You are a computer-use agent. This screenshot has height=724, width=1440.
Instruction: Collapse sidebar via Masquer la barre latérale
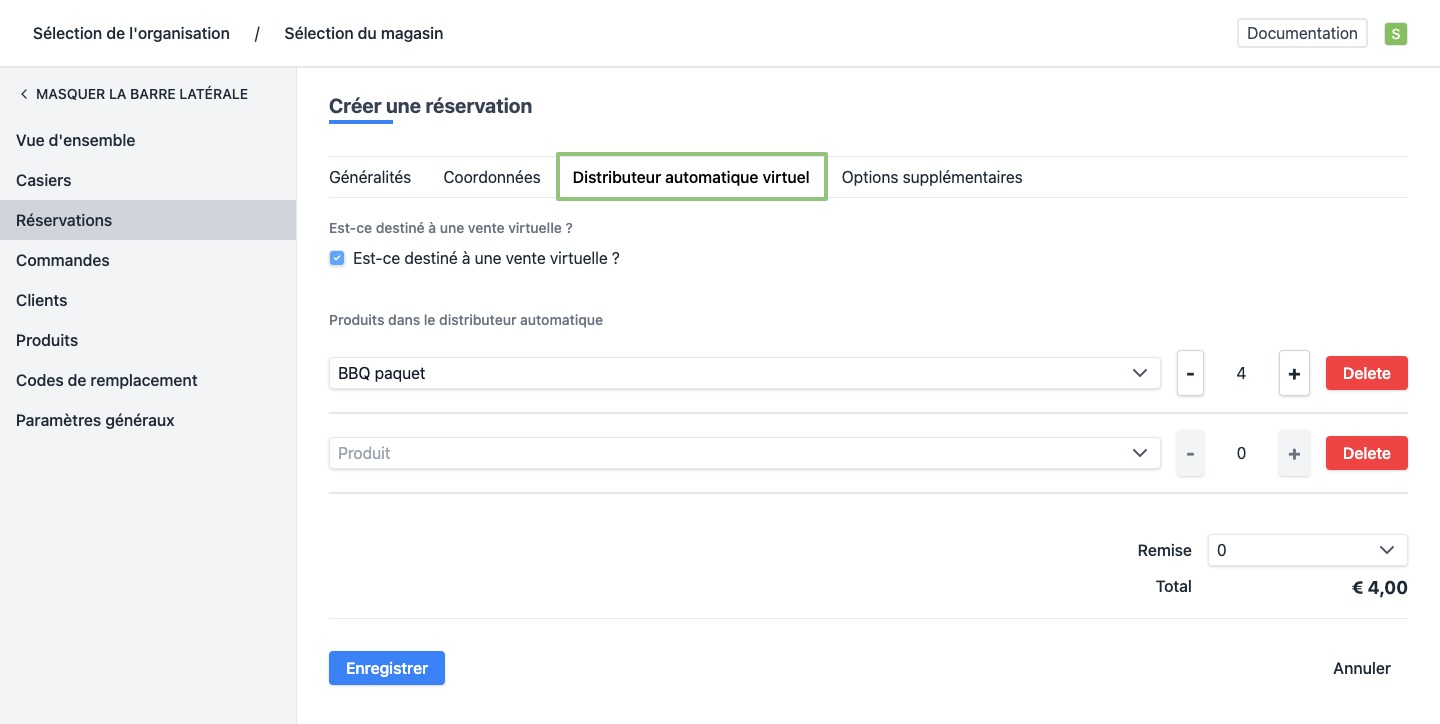[x=133, y=94]
